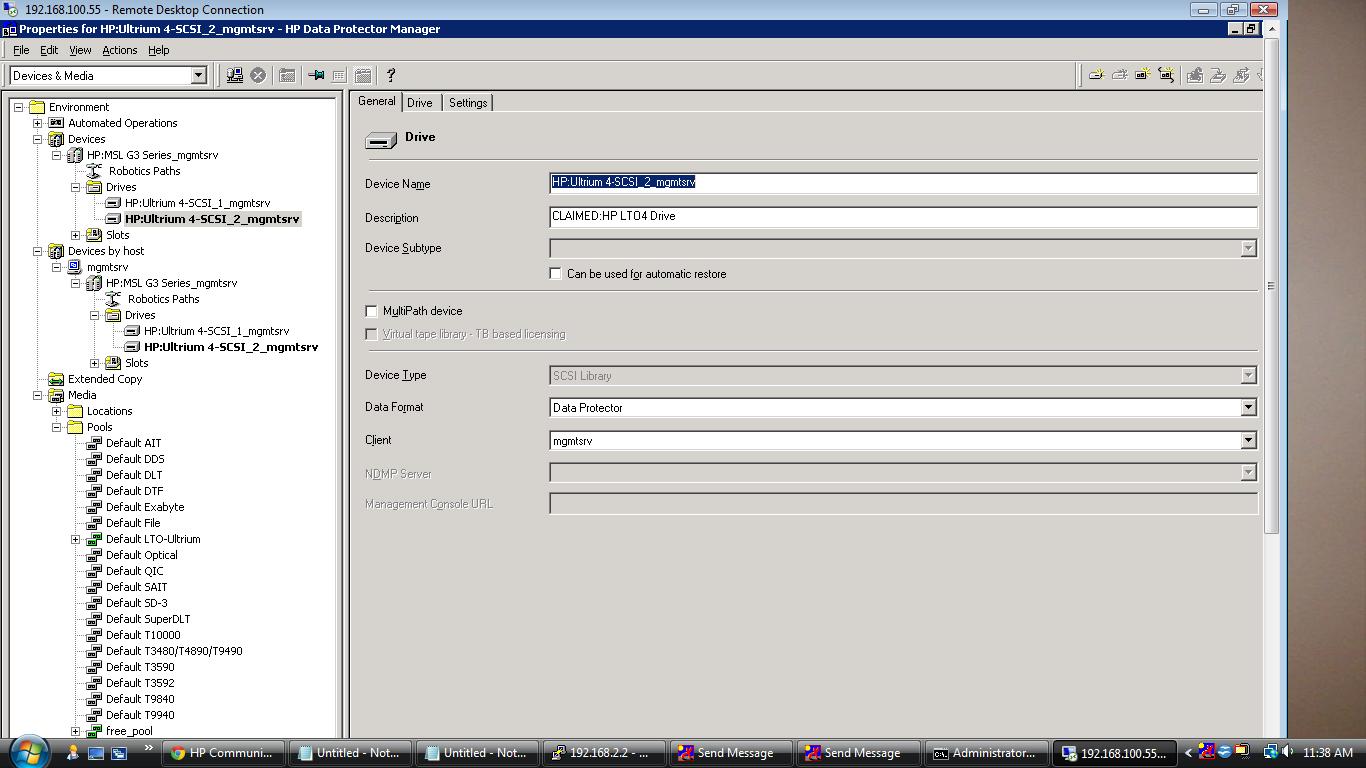
Task: Open the View menu
Action: pyautogui.click(x=80, y=50)
